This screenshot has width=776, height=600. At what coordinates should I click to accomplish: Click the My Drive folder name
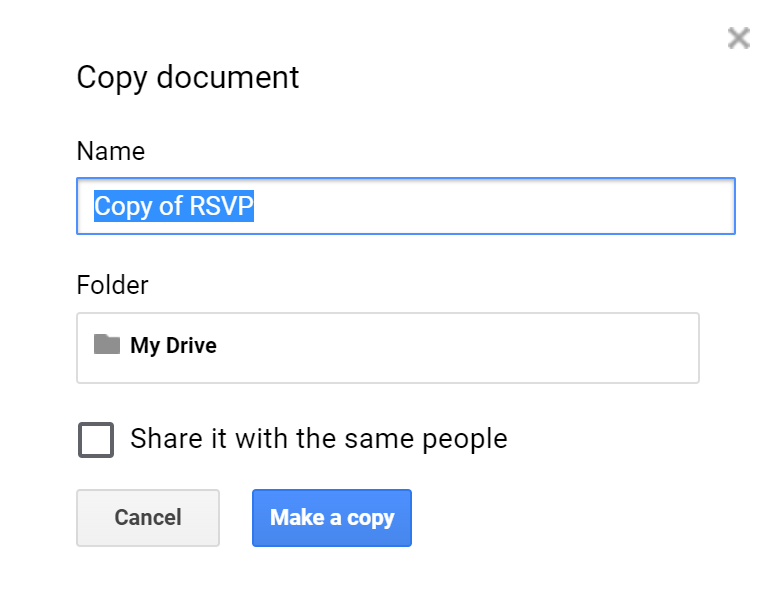[173, 346]
